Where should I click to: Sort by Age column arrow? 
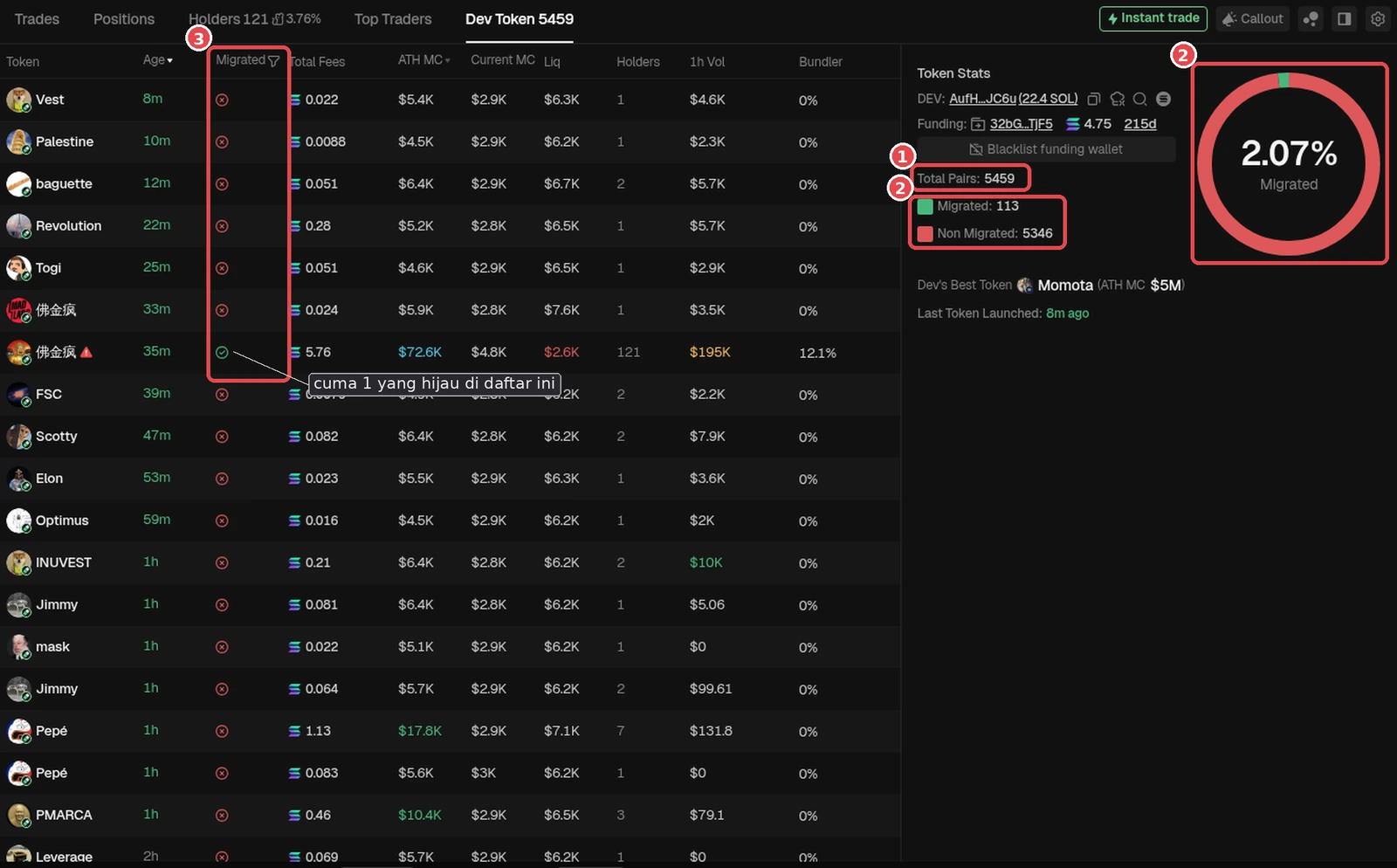click(169, 60)
